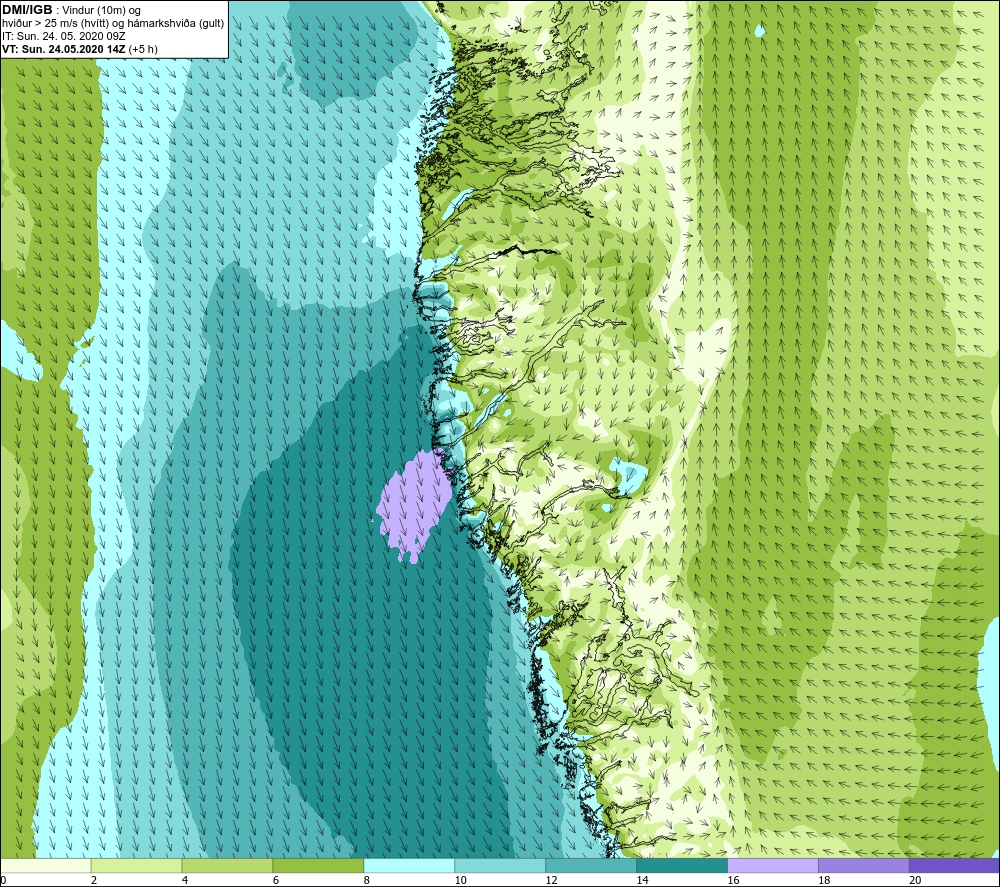Click the 18–20 m/s purple legend swatch
The height and width of the screenshot is (887, 1000).
coord(864,866)
